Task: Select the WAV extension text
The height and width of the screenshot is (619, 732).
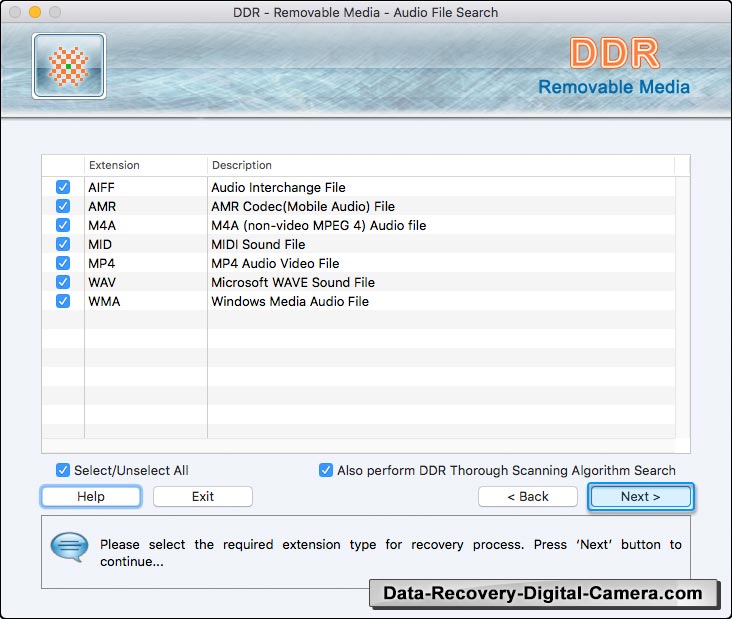Action: coord(102,282)
